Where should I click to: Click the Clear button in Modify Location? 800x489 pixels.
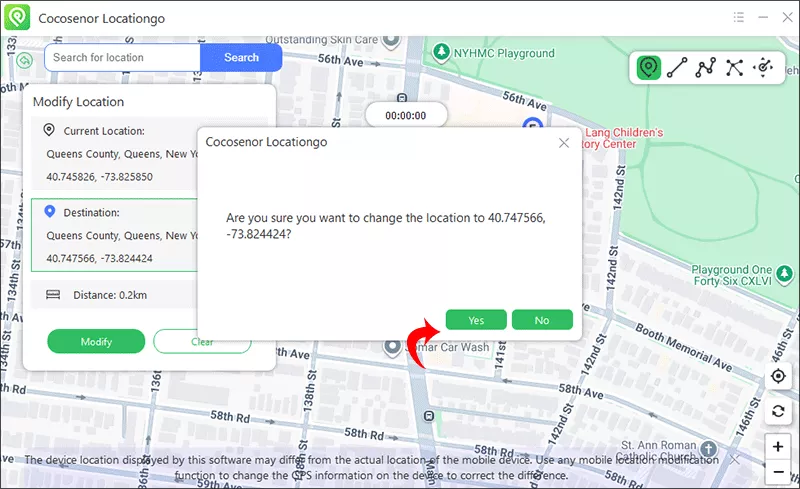[202, 341]
